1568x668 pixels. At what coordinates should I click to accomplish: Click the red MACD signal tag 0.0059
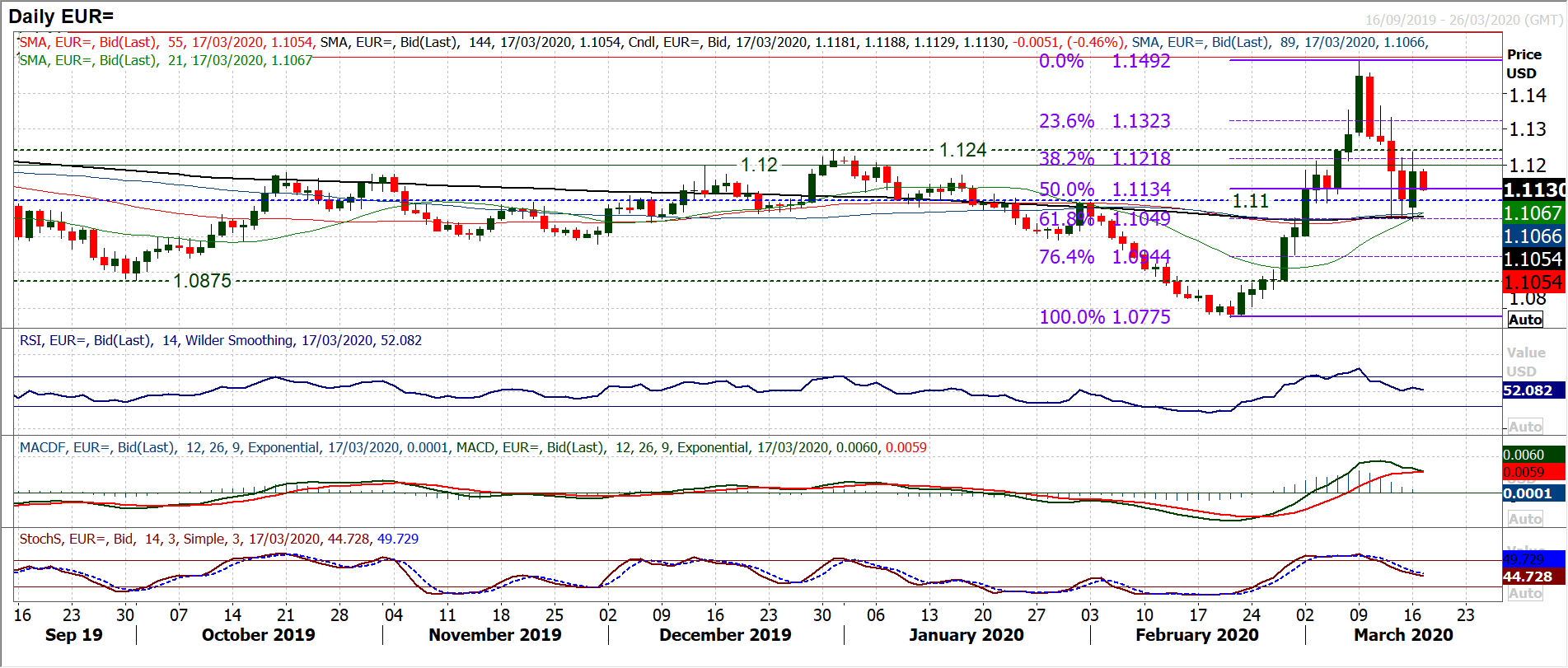coord(1533,473)
